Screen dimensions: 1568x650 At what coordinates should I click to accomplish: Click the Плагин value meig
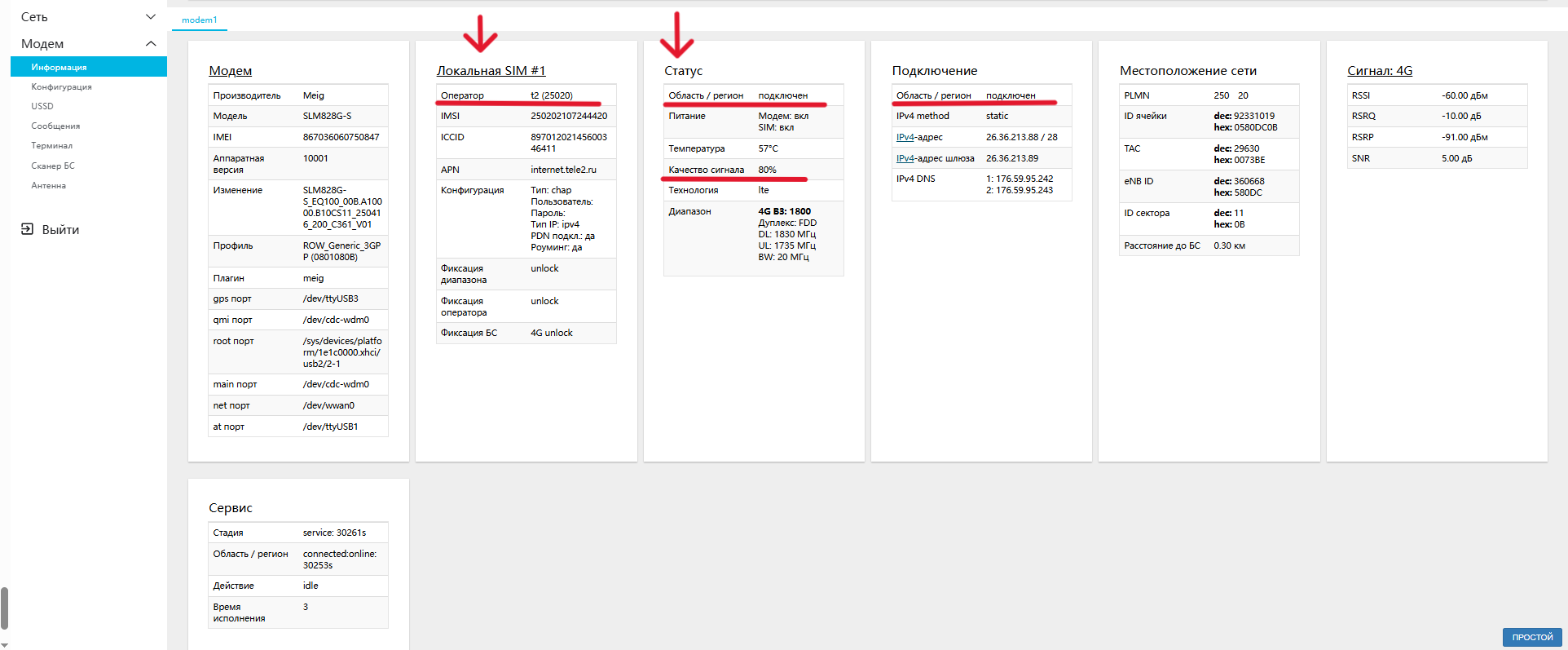[x=313, y=278]
